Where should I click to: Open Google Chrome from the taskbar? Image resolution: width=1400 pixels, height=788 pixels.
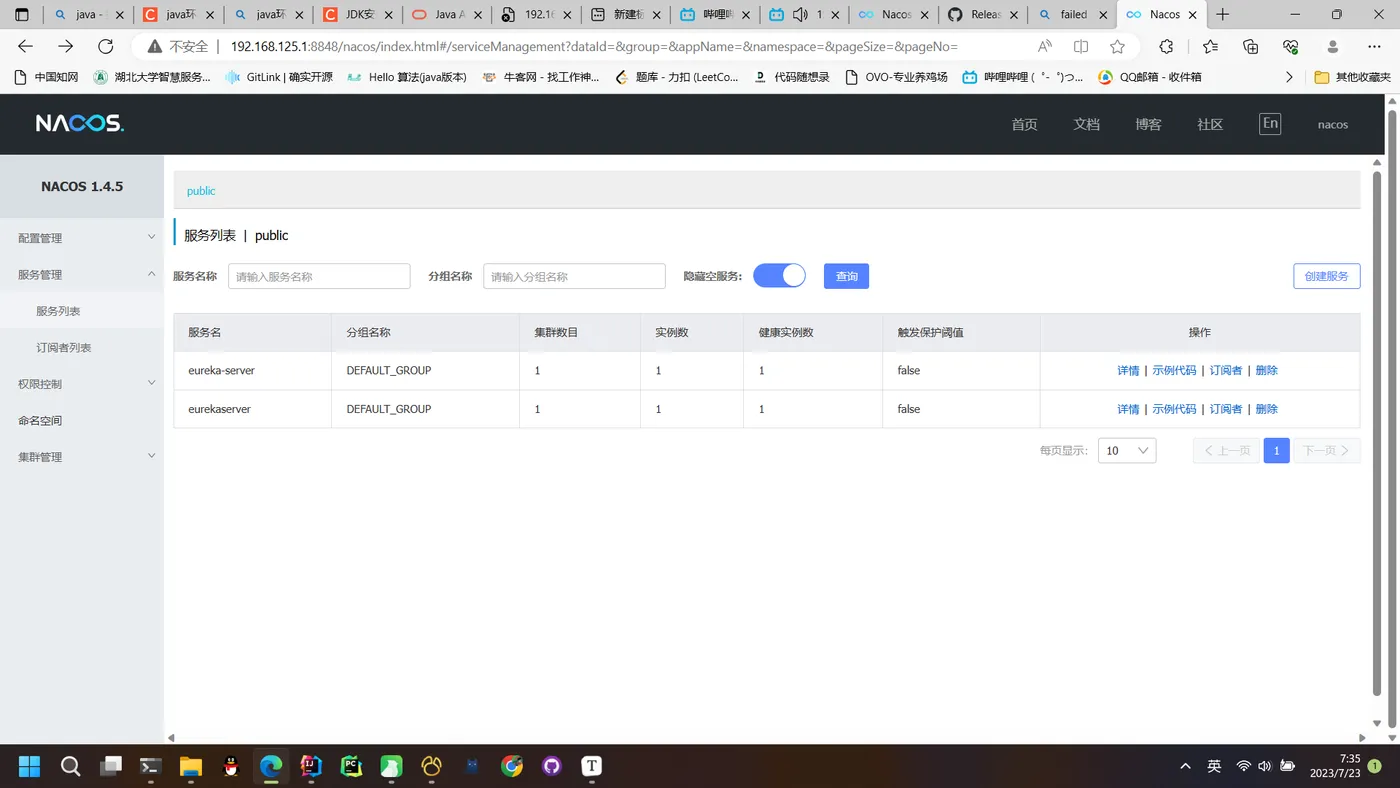512,766
